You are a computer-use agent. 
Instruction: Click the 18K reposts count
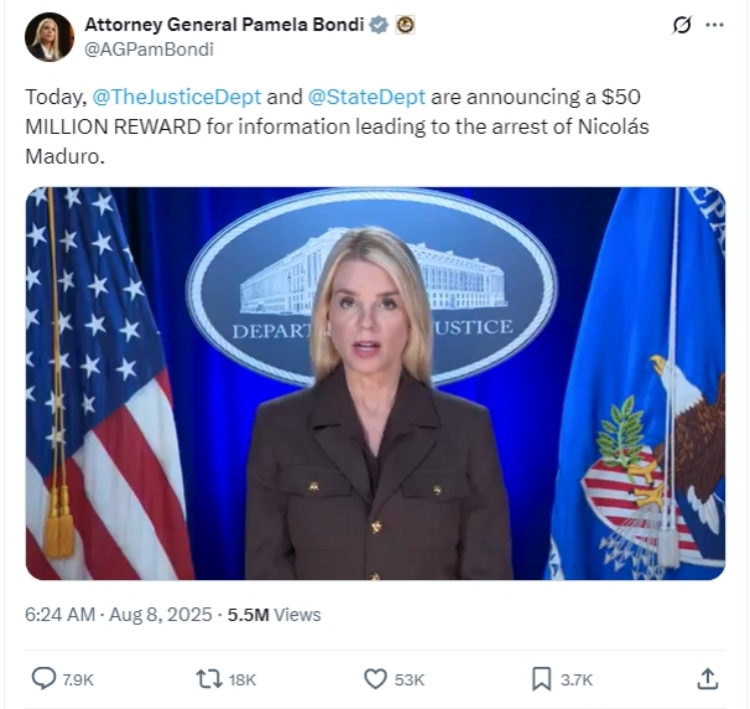[x=242, y=680]
